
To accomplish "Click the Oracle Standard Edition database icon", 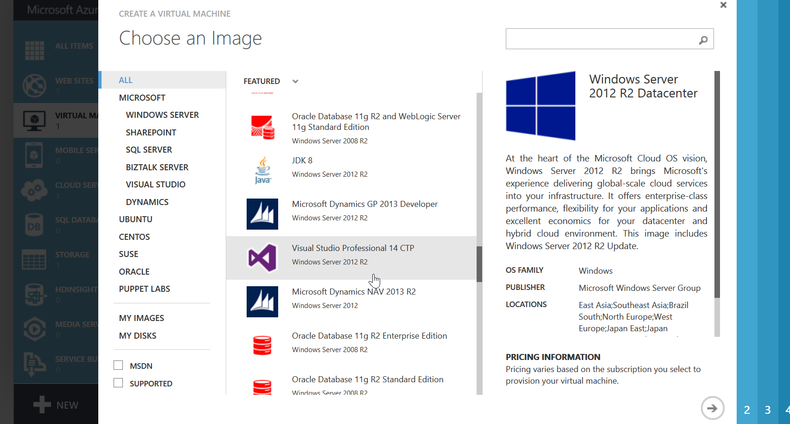I will point(262,387).
